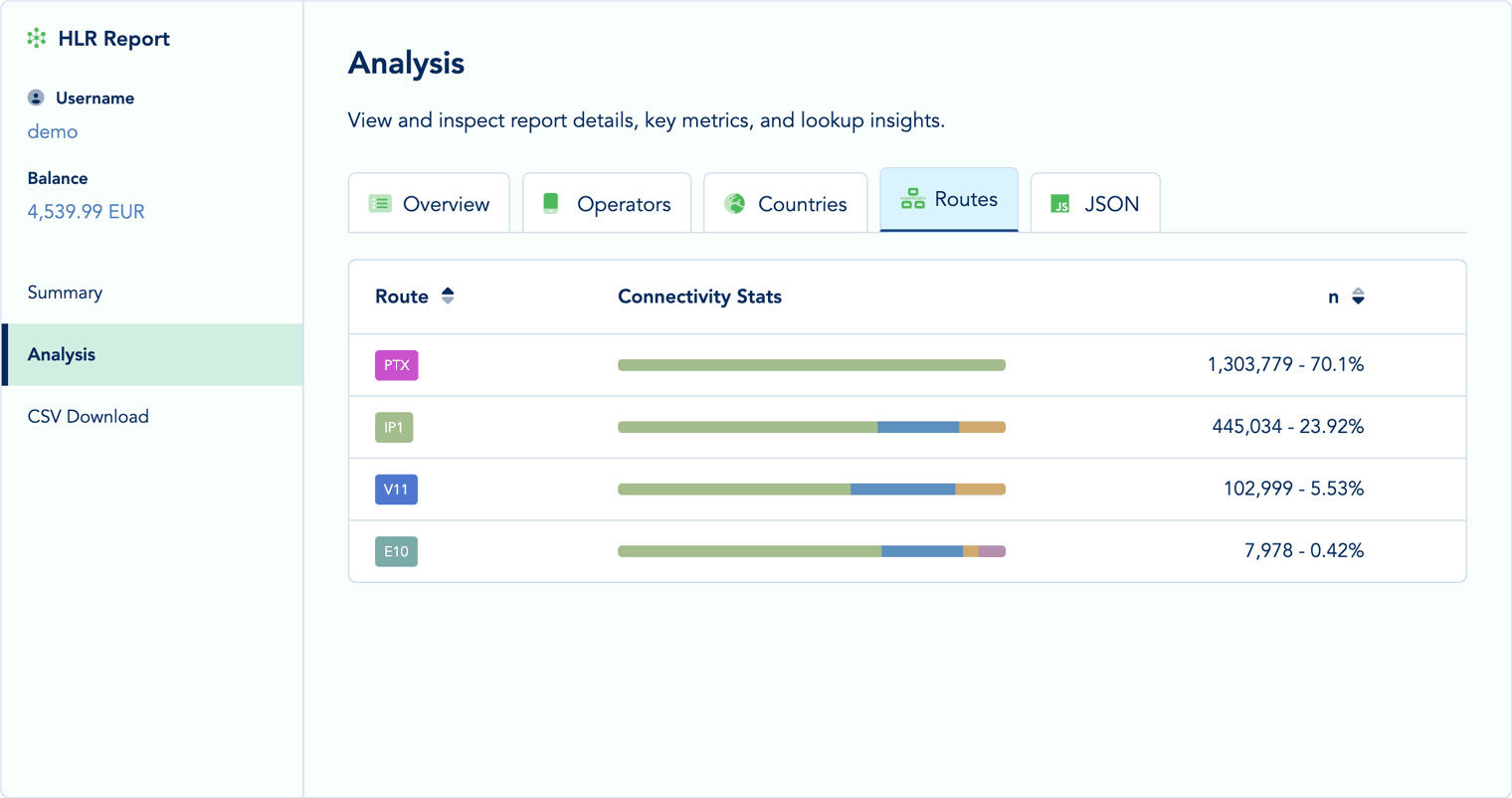
Task: Click the E10 route badge
Action: (396, 551)
